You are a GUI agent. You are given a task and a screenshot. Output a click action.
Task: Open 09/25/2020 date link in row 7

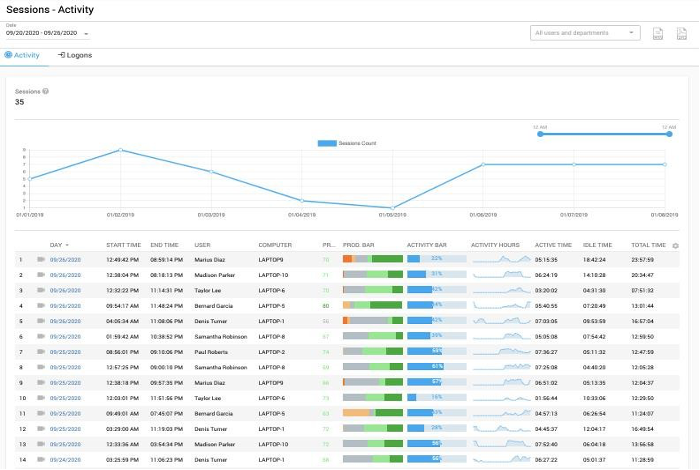tap(65, 352)
